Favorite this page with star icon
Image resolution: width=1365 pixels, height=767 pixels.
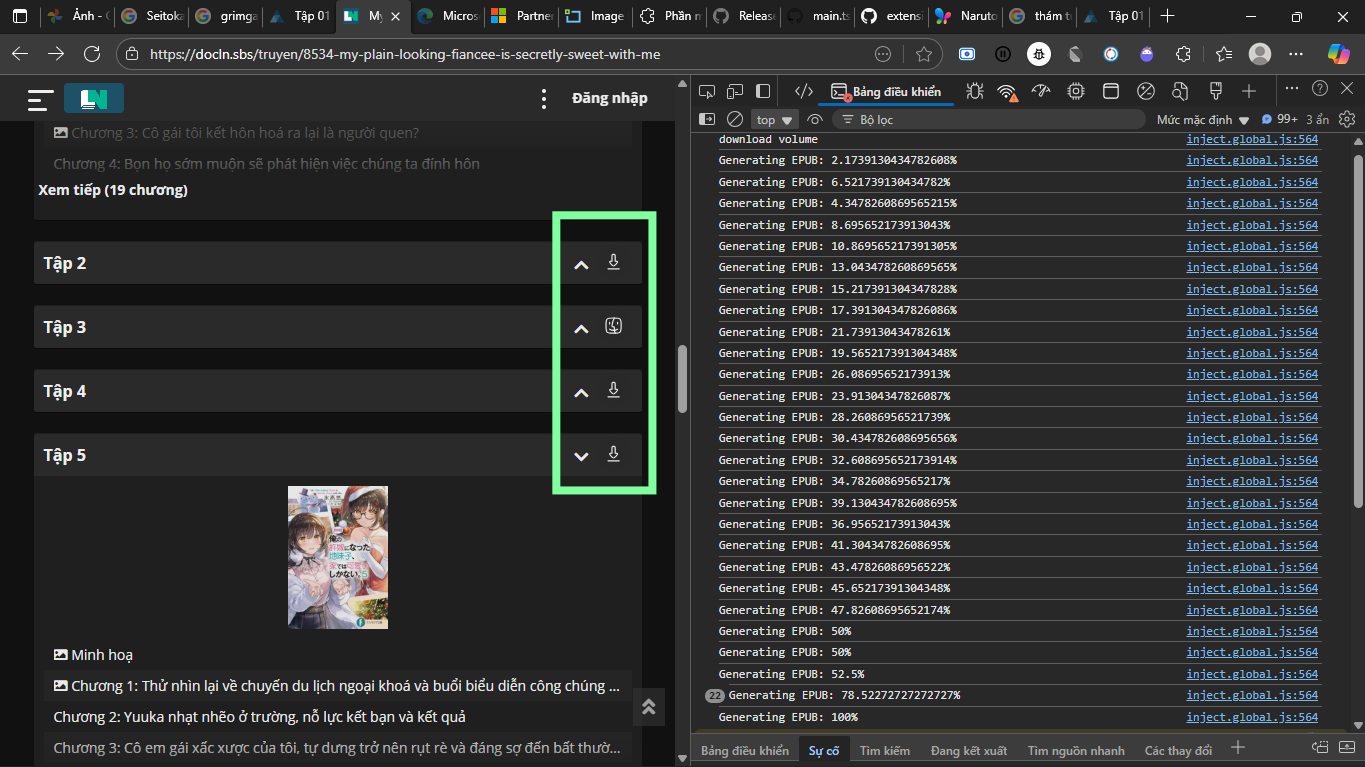[923, 54]
